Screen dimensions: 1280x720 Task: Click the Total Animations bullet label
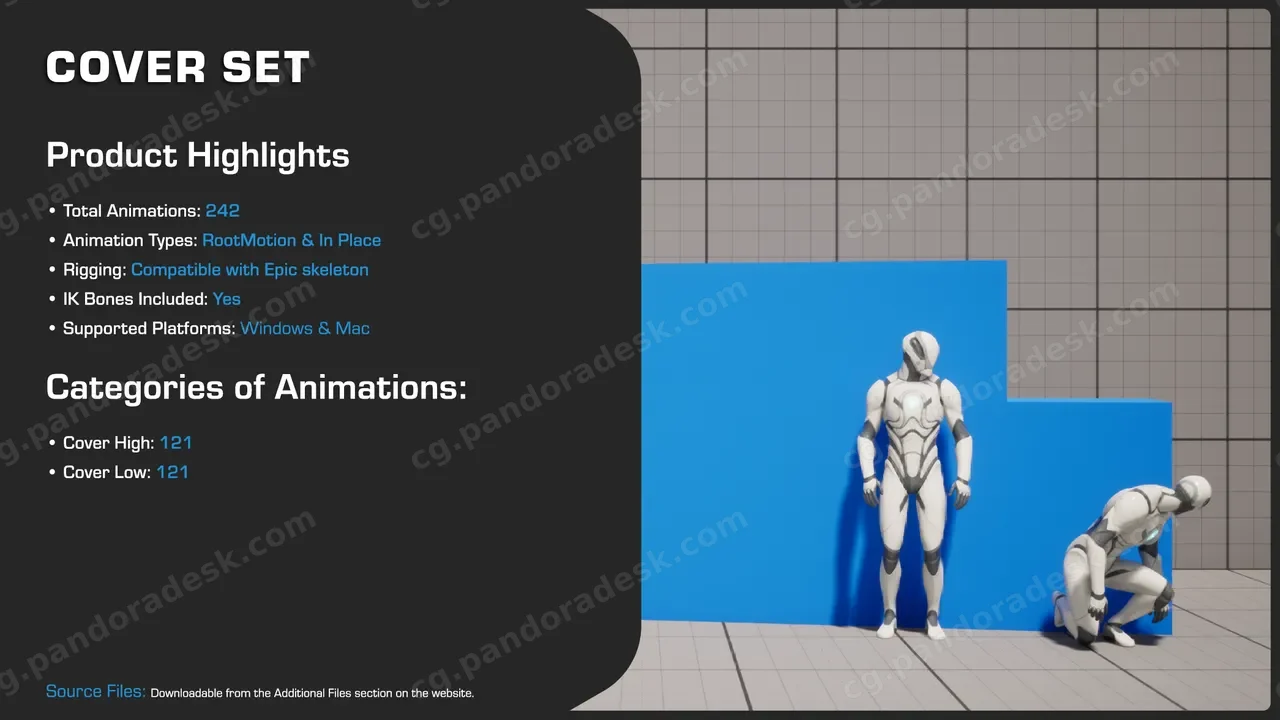pyautogui.click(x=132, y=211)
